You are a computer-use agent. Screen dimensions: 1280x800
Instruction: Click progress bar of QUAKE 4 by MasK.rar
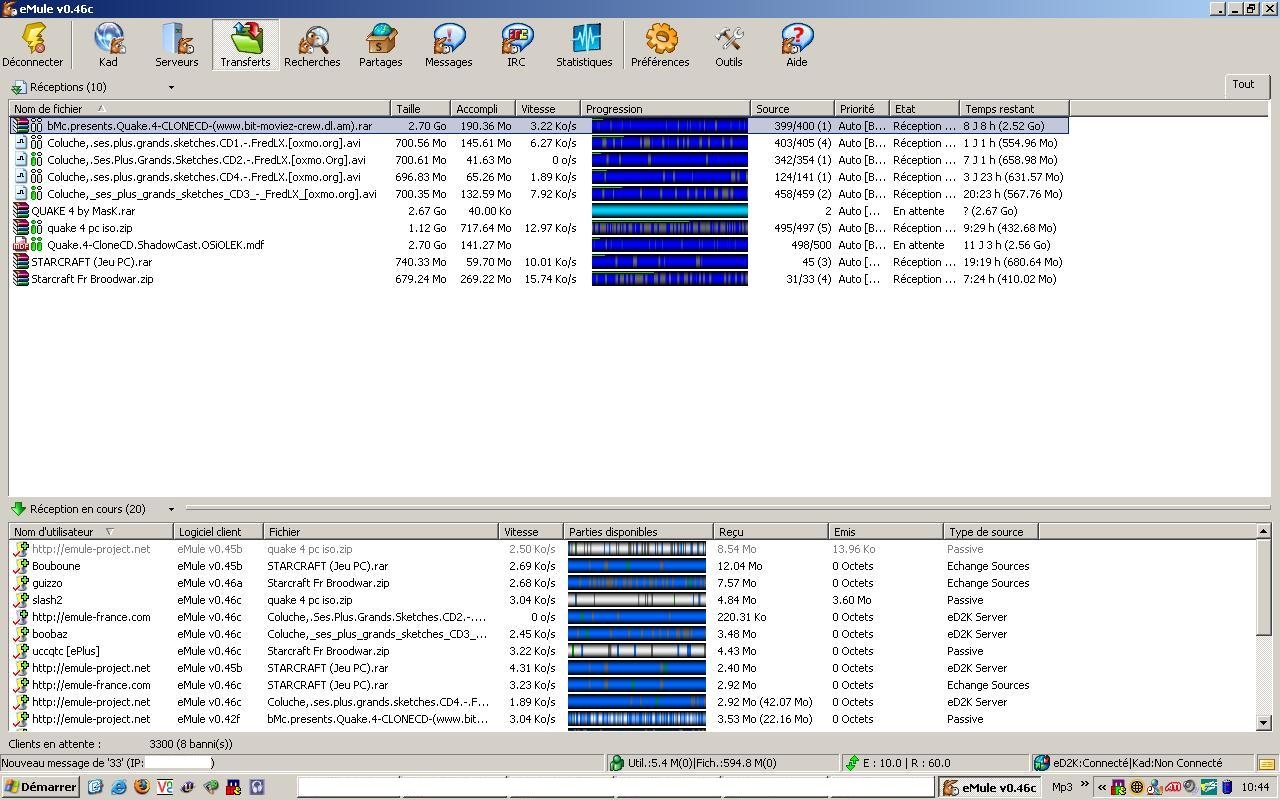point(669,211)
